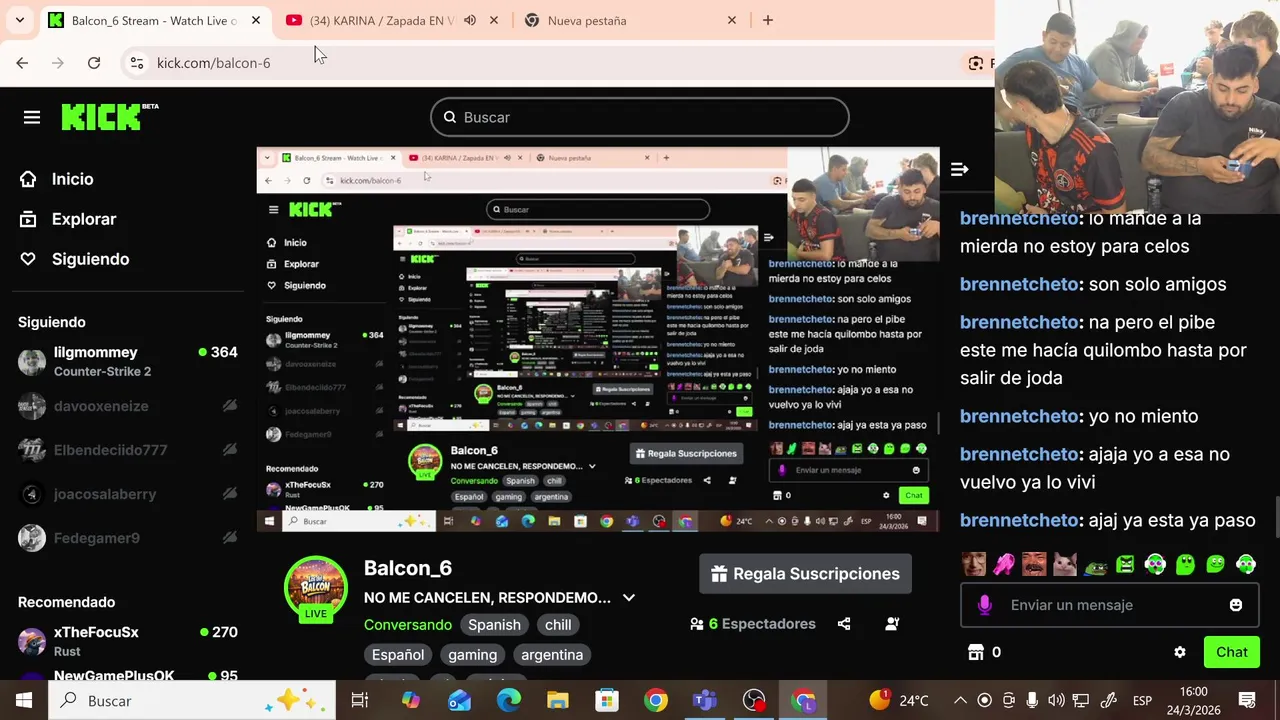Insert the pink clapping hands emote
The width and height of the screenshot is (1280, 720).
pyautogui.click(x=1004, y=565)
